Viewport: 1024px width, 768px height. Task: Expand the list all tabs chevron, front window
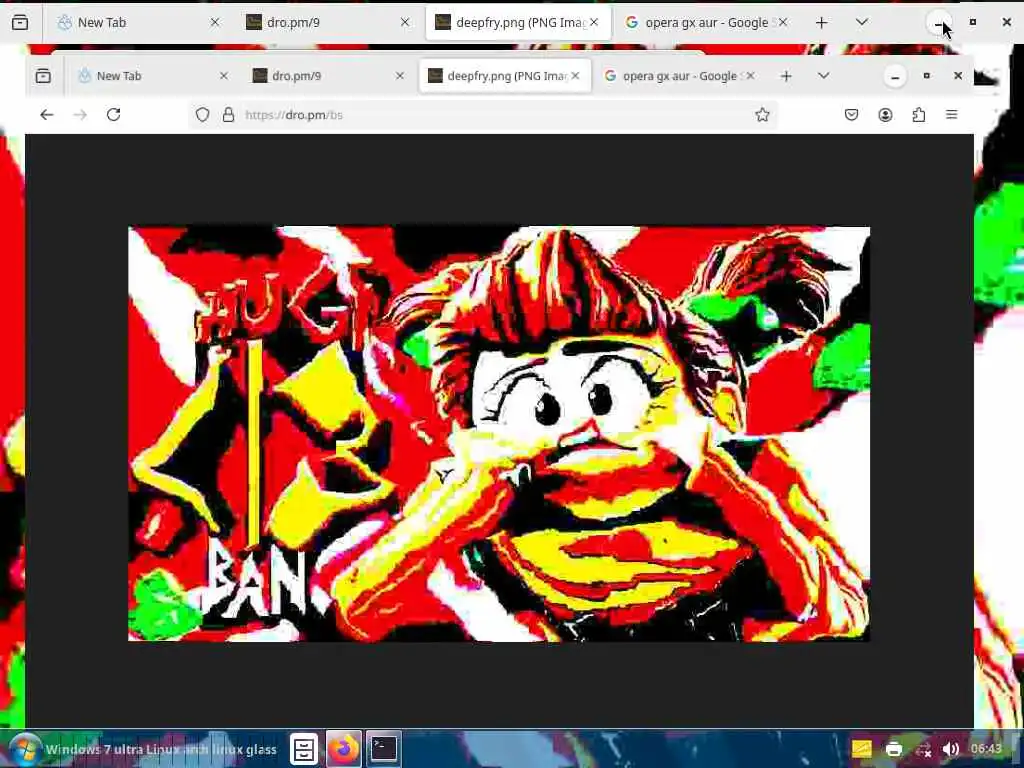coord(824,76)
